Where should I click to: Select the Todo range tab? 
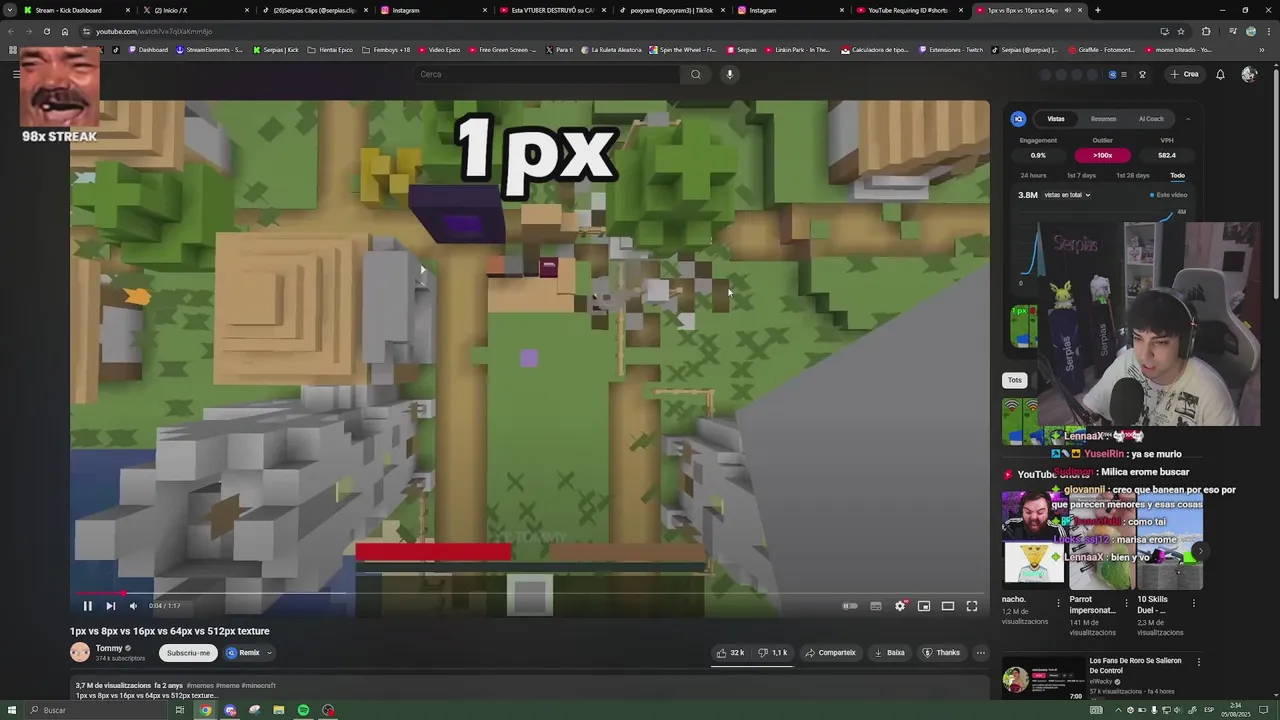pos(1178,175)
